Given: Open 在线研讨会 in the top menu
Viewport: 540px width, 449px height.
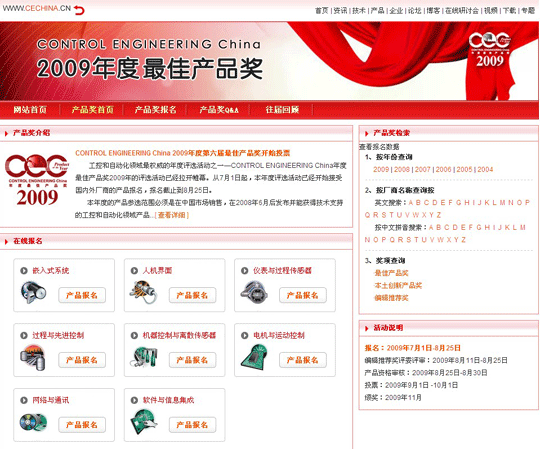Looking at the screenshot, I should tap(462, 11).
